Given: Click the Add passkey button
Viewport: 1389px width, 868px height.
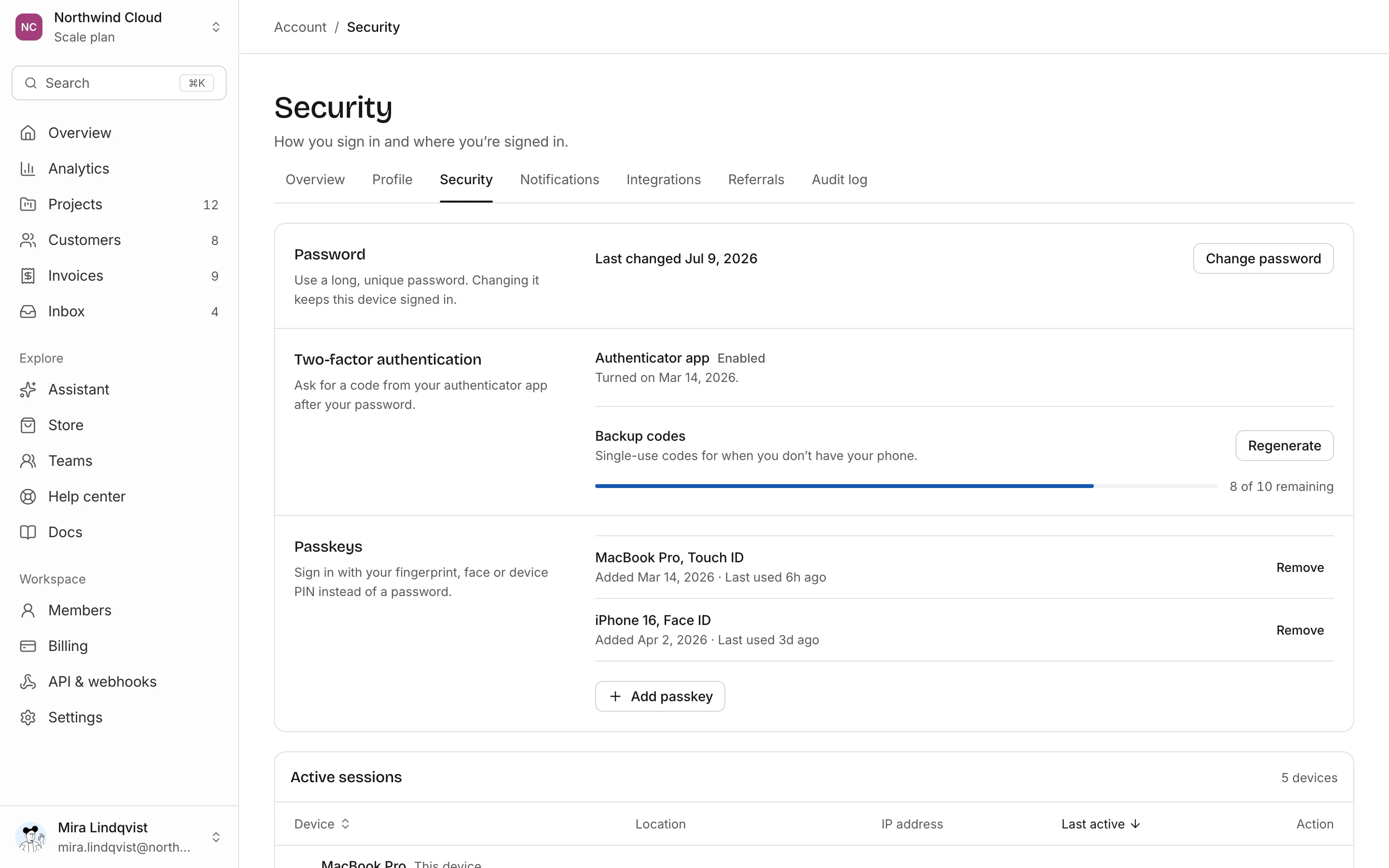Looking at the screenshot, I should [x=660, y=696].
